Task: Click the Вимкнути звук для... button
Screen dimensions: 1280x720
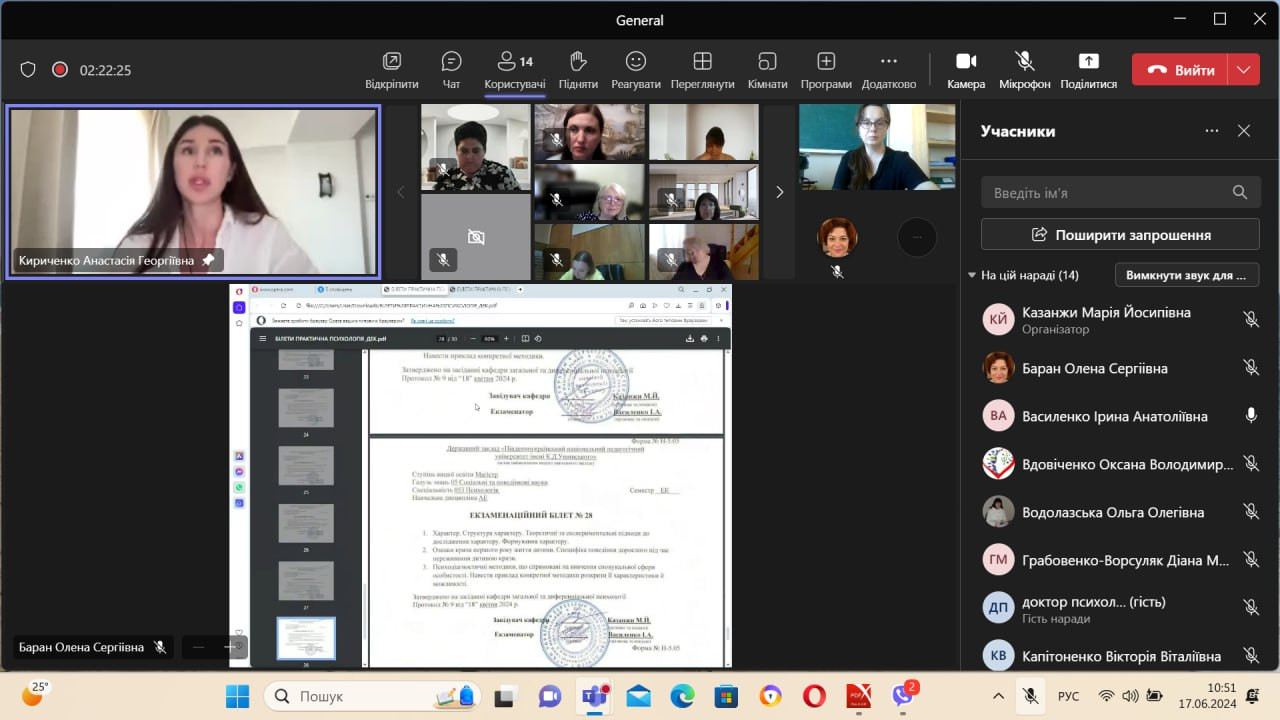Action: 1187,275
